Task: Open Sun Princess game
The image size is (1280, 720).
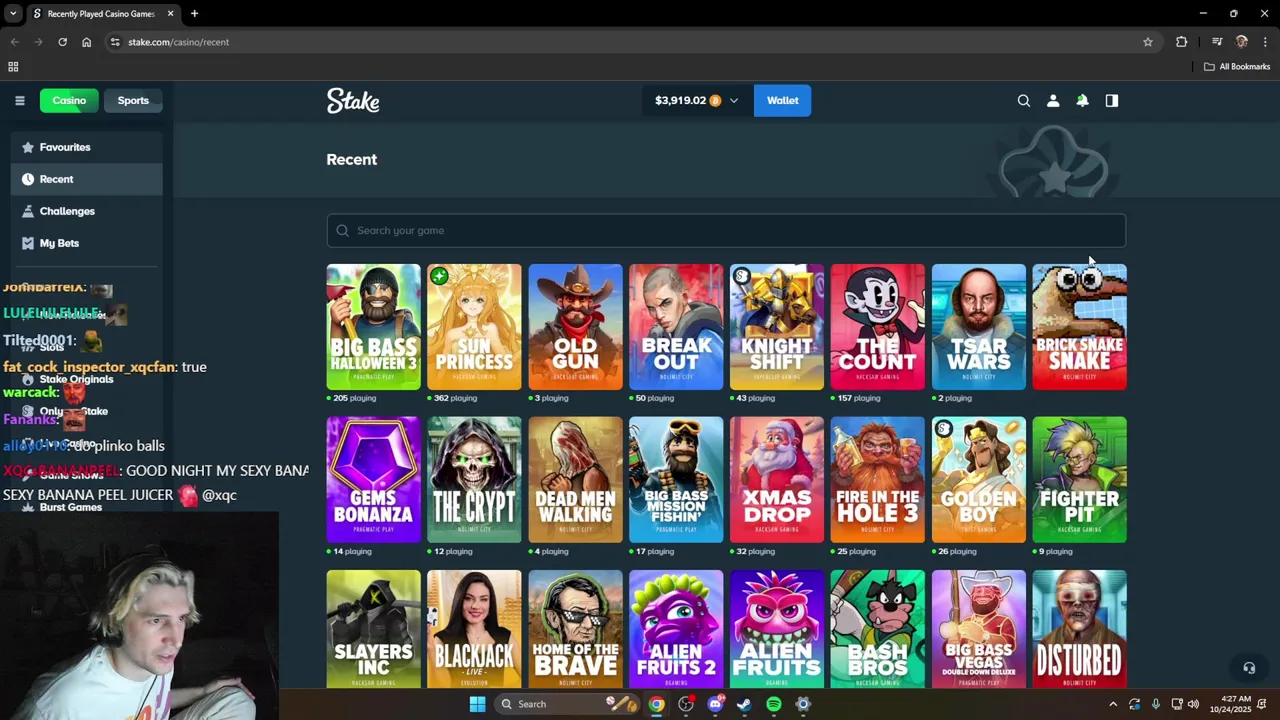Action: click(x=474, y=327)
